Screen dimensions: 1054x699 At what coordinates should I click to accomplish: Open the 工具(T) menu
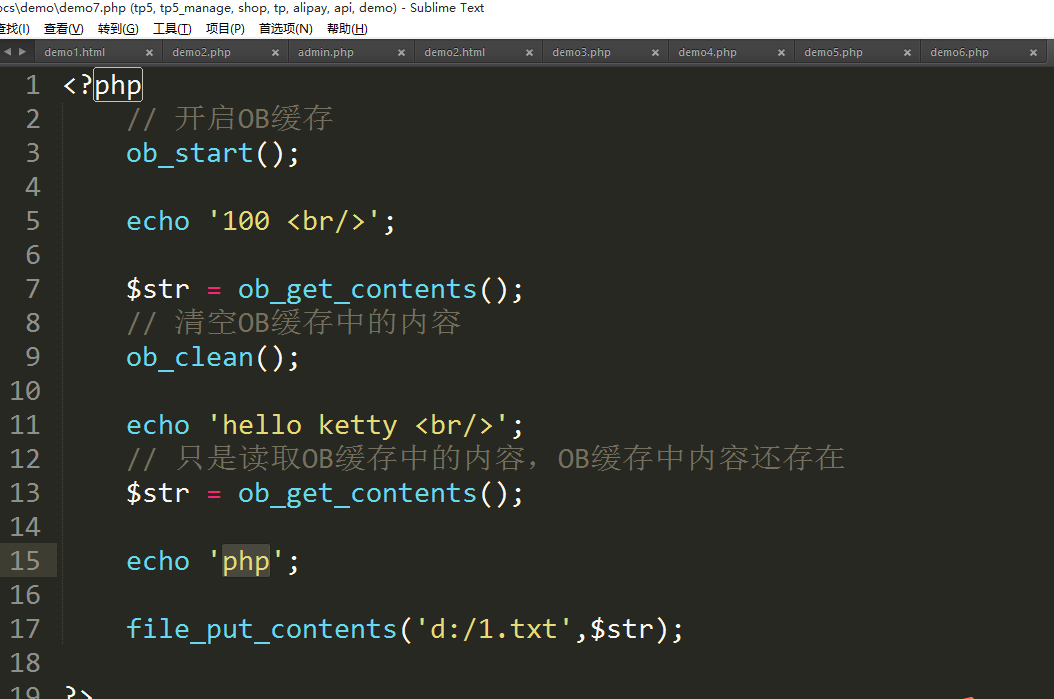coord(172,29)
